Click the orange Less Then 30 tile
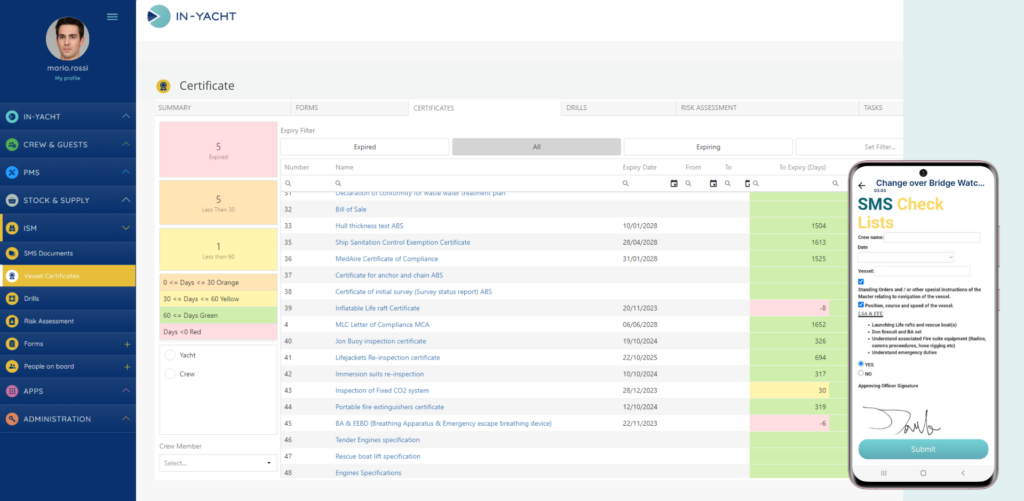The image size is (1024, 501). 218,202
